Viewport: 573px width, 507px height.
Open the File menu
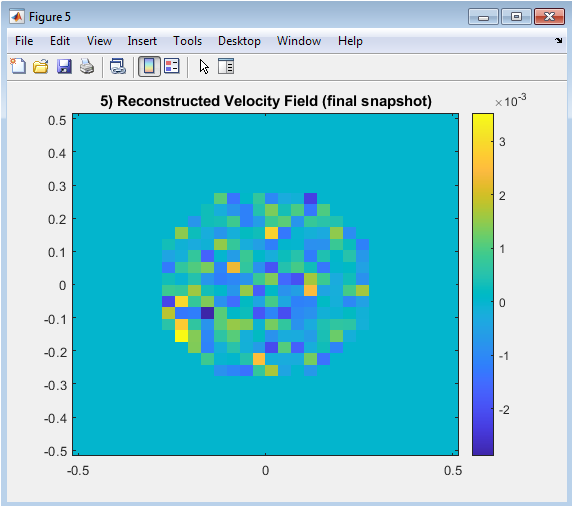point(24,41)
